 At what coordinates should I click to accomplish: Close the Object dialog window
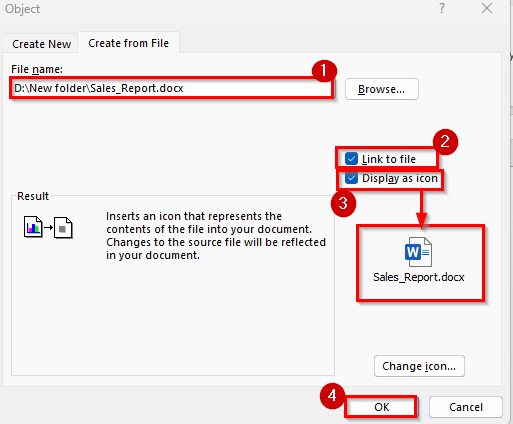coord(487,8)
